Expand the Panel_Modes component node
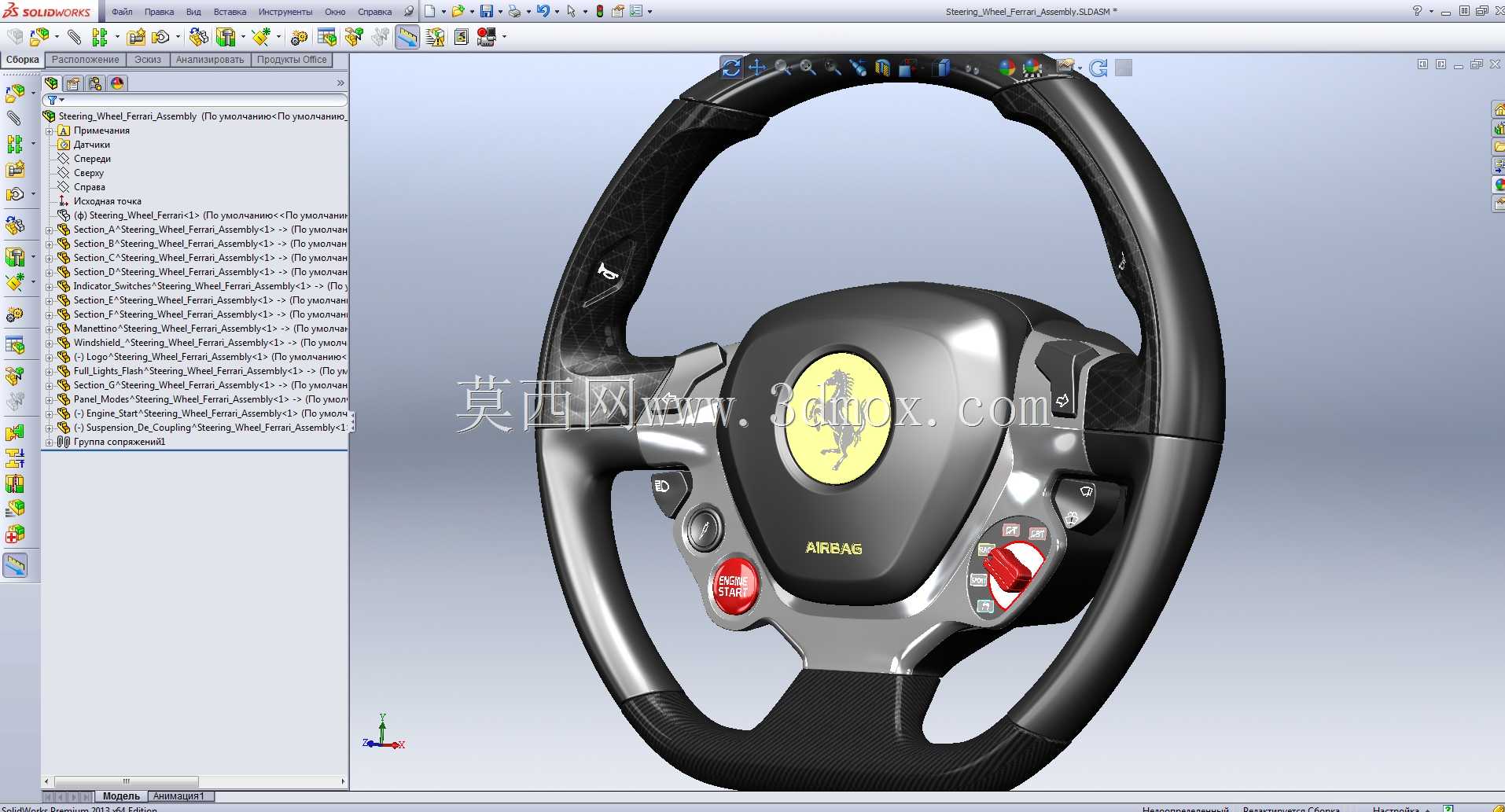1505x812 pixels. pos(50,399)
